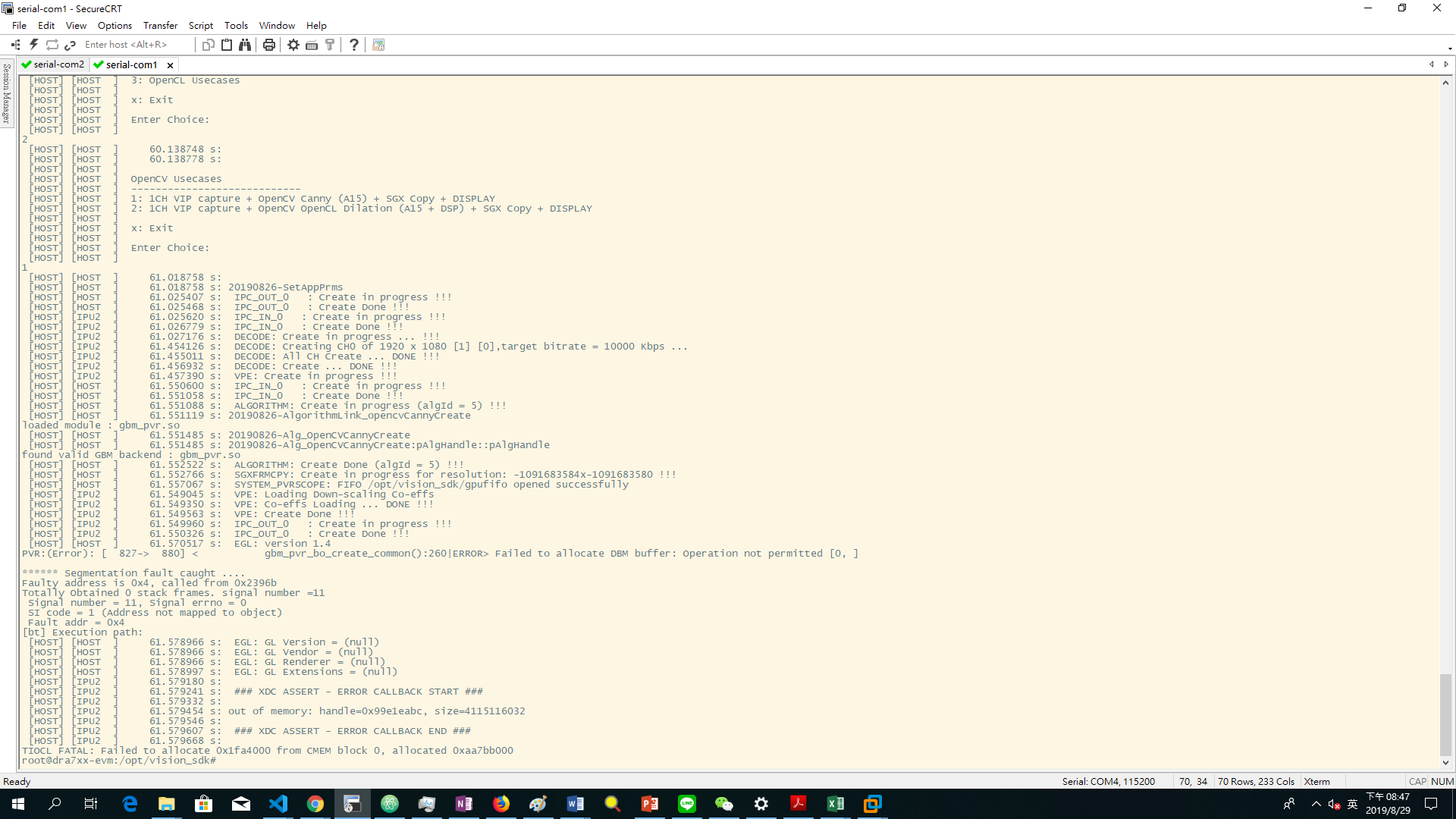1456x819 pixels.
Task: Click the keymap editor keyboard icon
Action: (312, 45)
